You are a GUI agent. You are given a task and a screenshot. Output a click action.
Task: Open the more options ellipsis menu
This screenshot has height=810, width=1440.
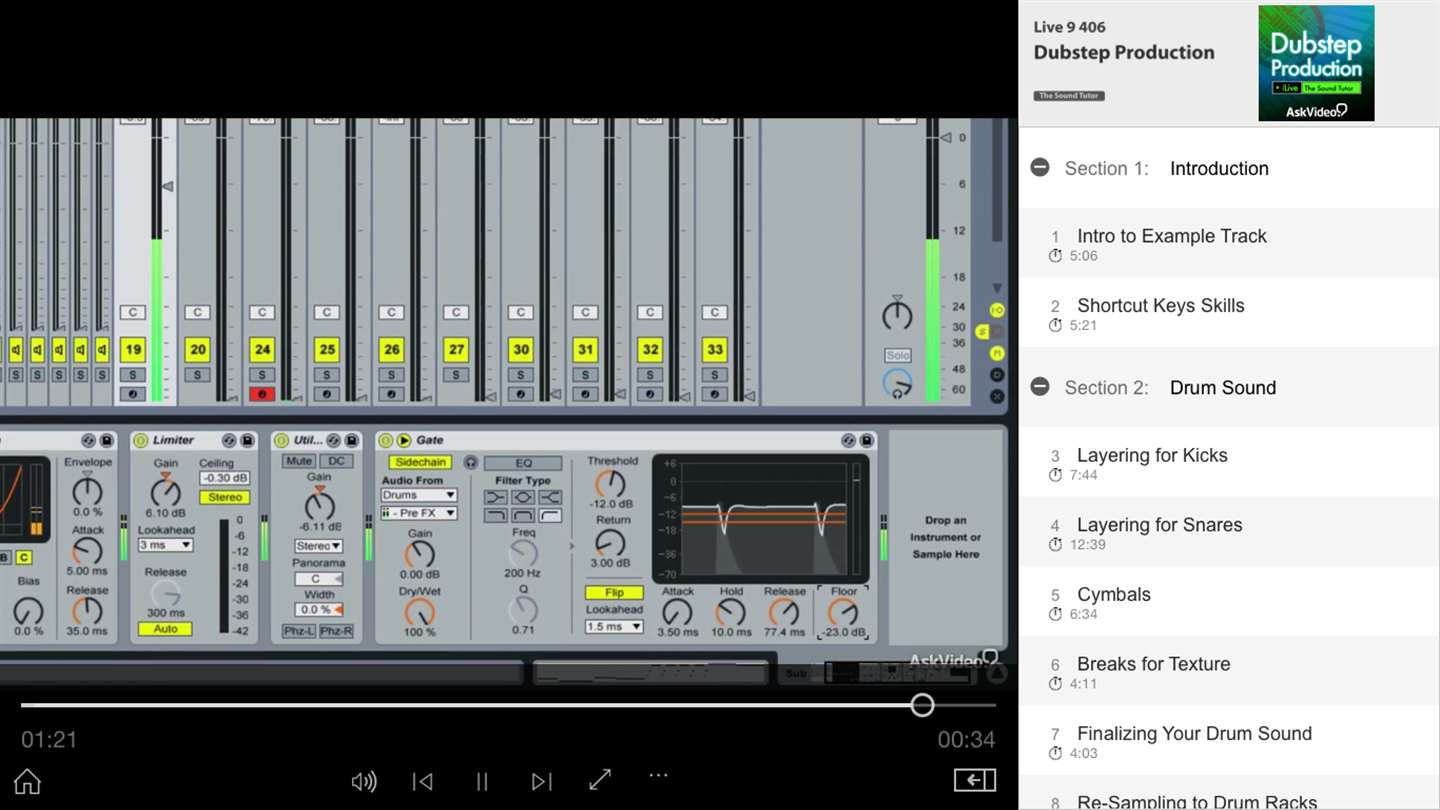(x=658, y=775)
